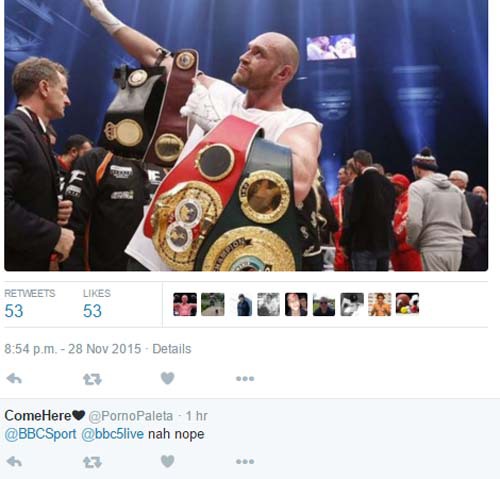Like the main tweet with heart
This screenshot has width=500, height=479.
[168, 378]
